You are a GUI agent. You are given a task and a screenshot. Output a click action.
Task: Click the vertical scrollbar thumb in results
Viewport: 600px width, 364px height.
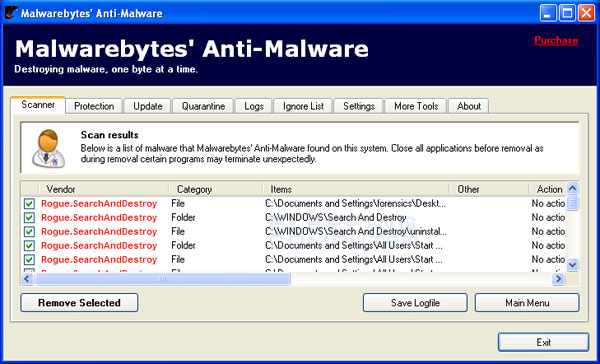pos(572,203)
